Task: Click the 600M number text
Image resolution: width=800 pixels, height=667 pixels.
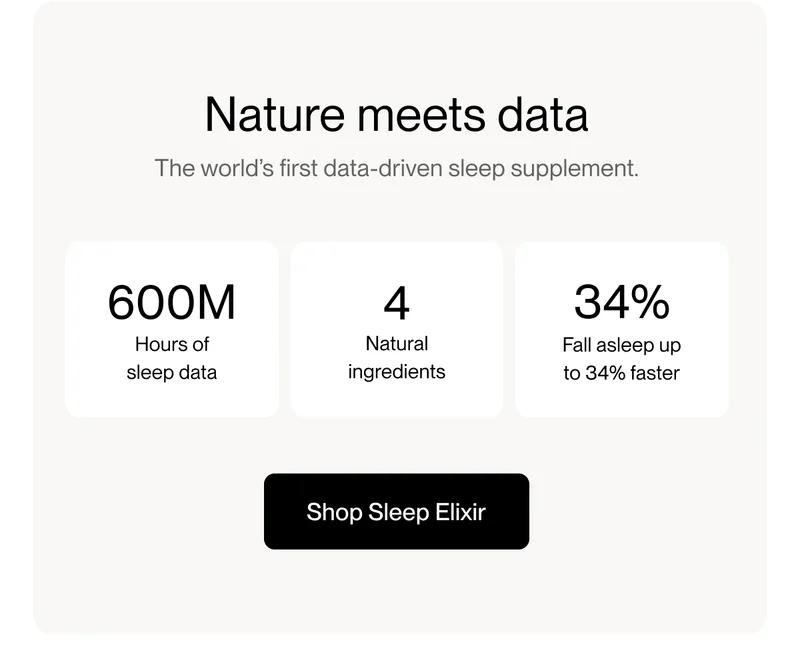Action: click(x=171, y=300)
